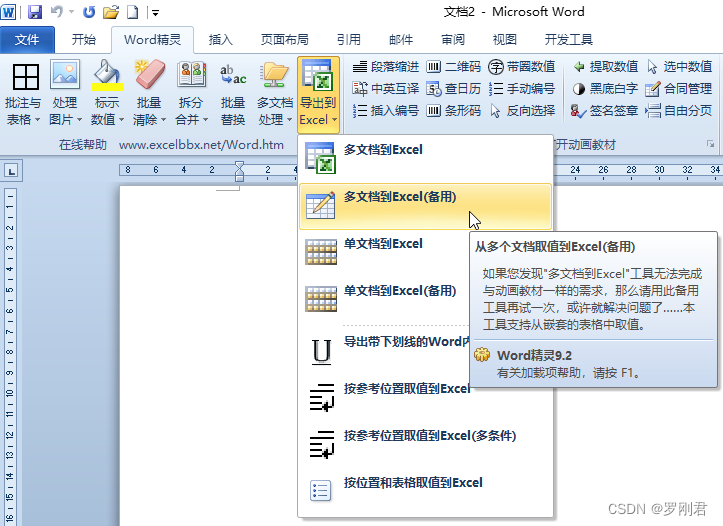
Task: Click the Open folder icon in title bar
Action: click(x=111, y=12)
